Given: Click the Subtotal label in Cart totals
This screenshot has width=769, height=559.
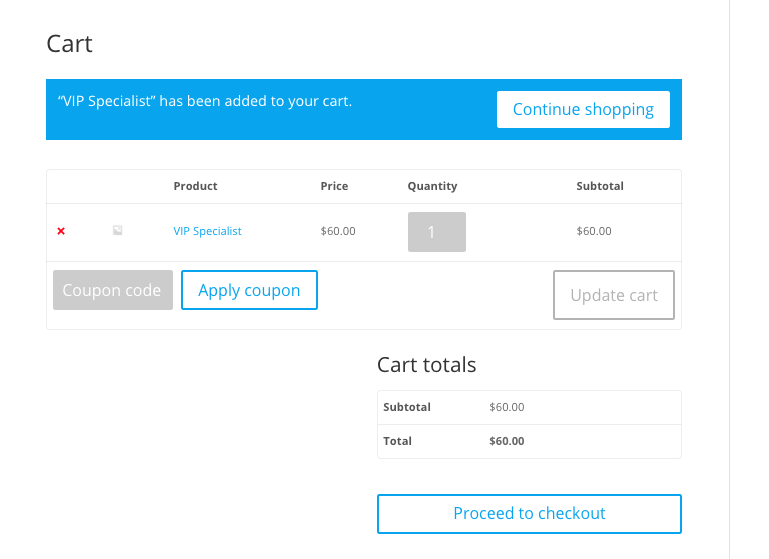Looking at the screenshot, I should coord(407,407).
